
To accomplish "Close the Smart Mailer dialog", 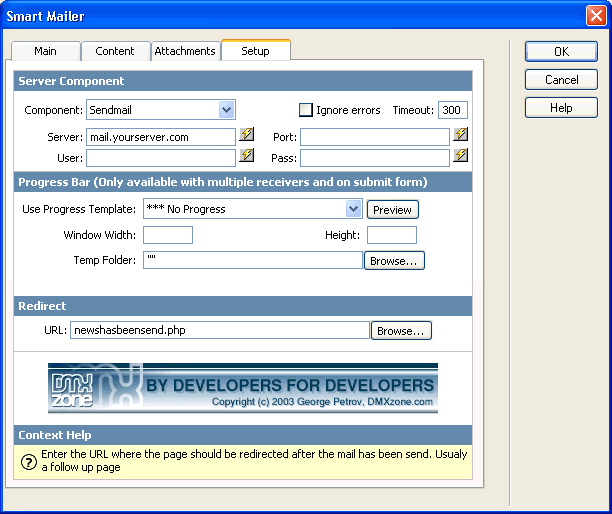I will 596,16.
